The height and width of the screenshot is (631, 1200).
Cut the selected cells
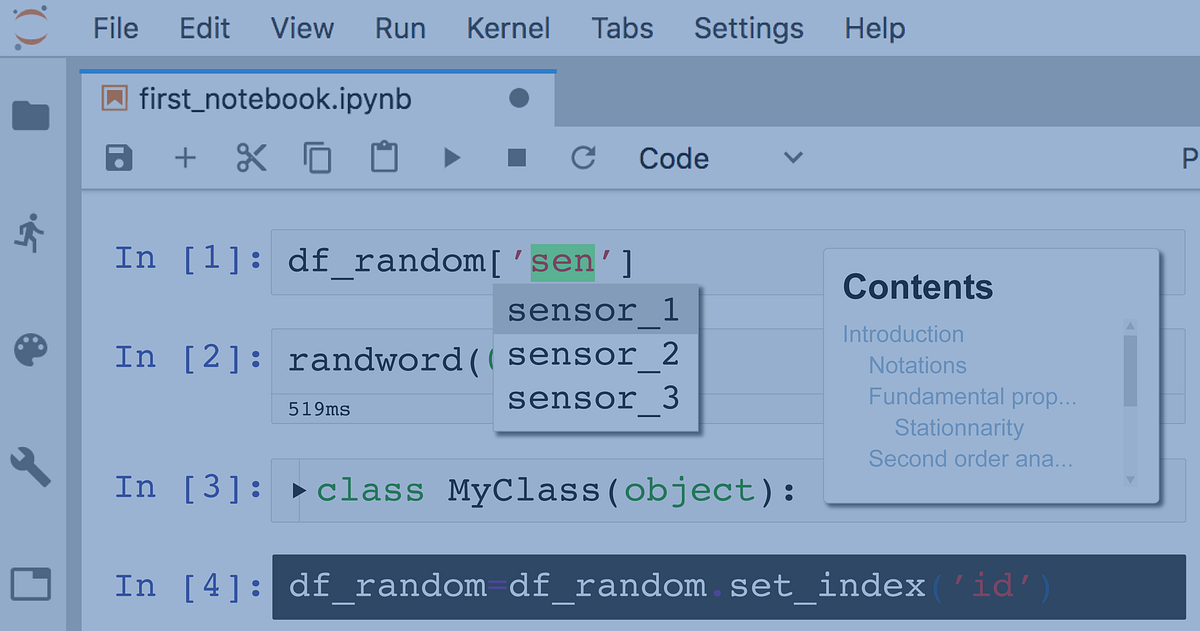[251, 158]
